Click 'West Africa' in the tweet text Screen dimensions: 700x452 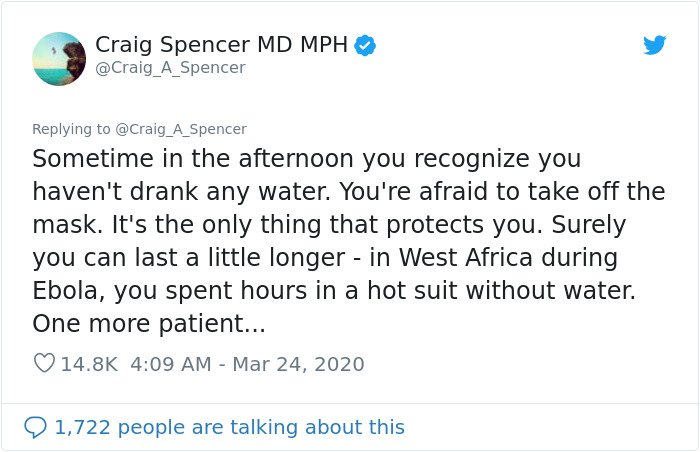466,258
